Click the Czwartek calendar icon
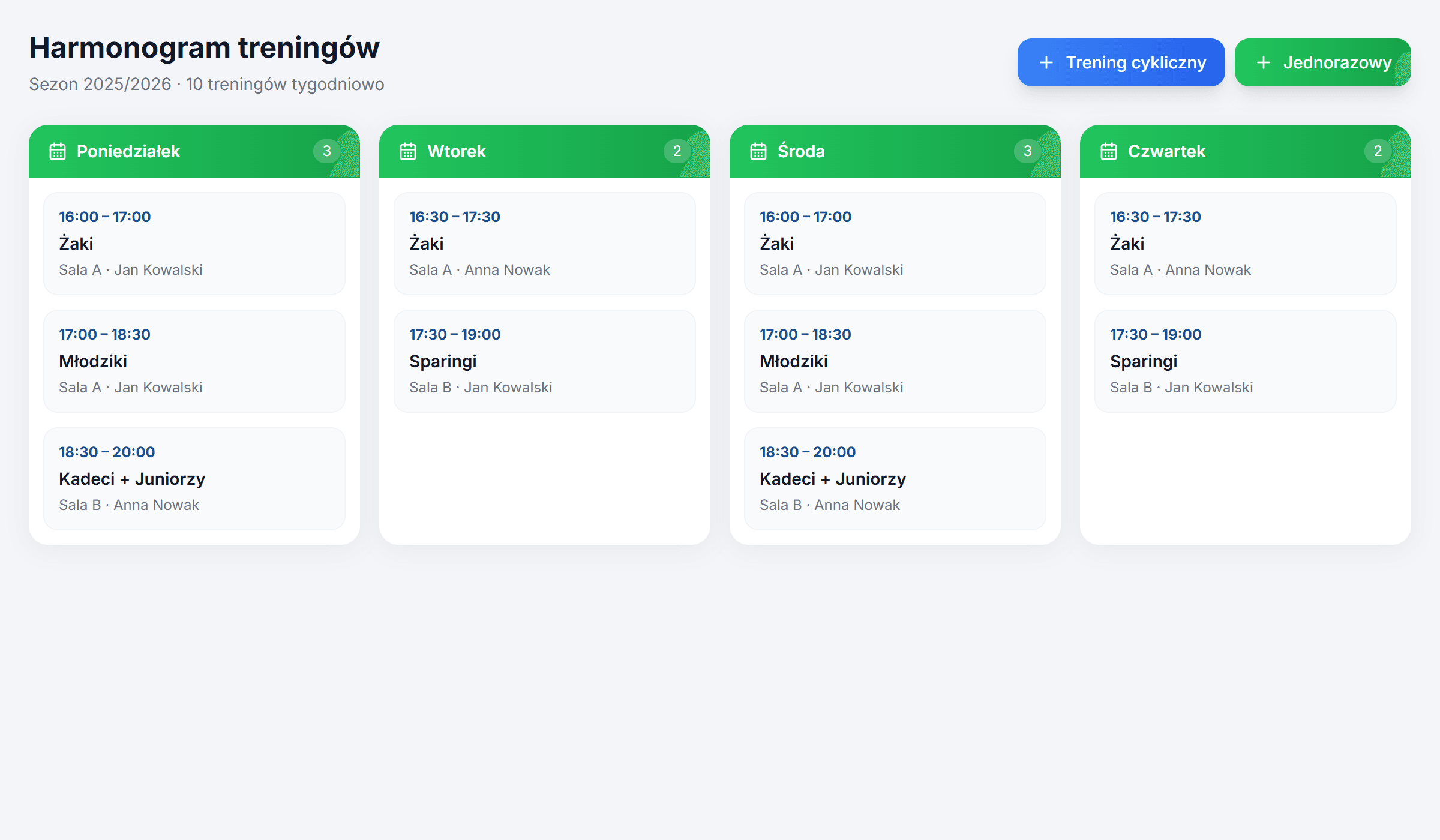1440x840 pixels. tap(1109, 151)
